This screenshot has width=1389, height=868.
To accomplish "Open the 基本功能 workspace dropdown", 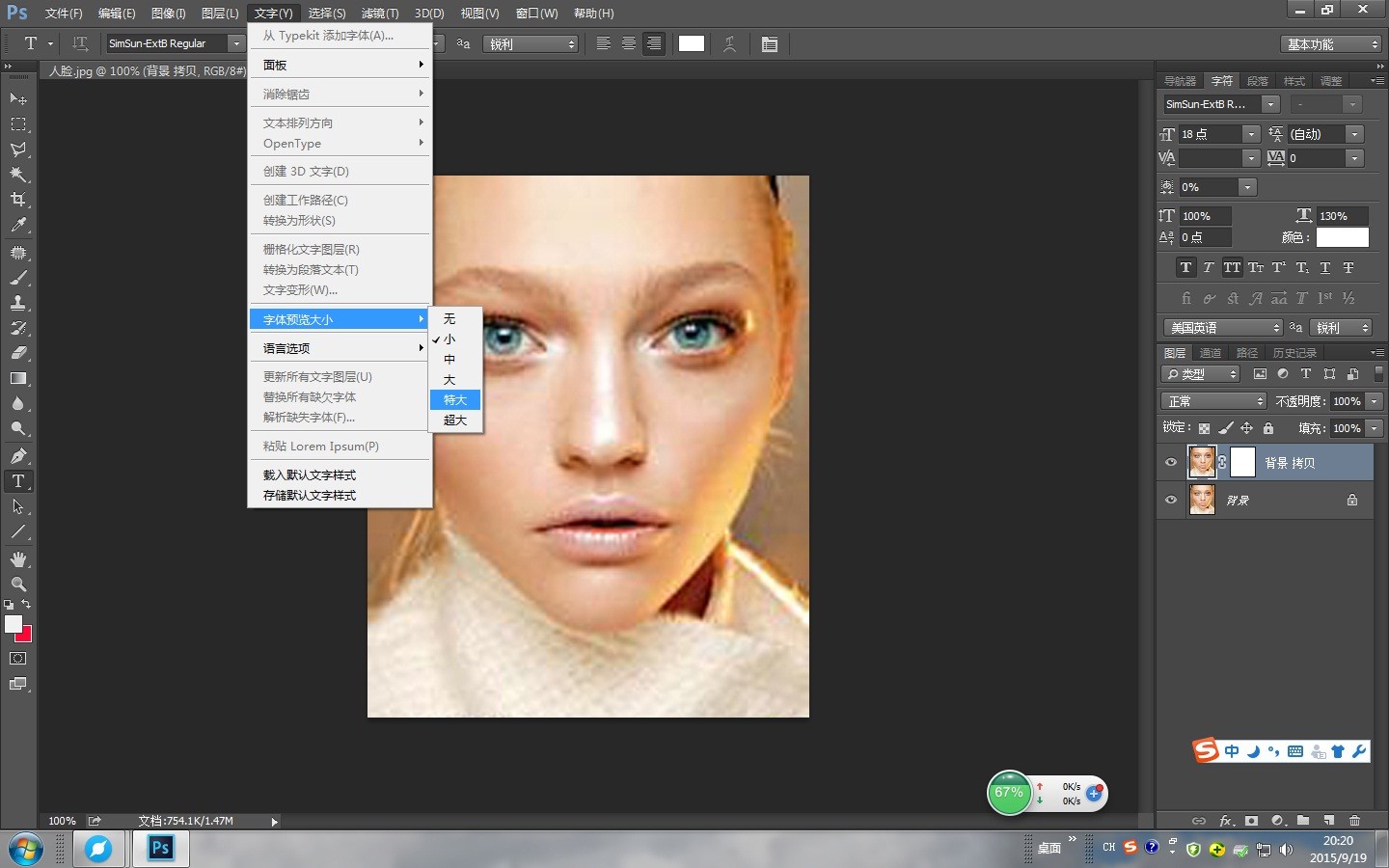I will pyautogui.click(x=1332, y=44).
